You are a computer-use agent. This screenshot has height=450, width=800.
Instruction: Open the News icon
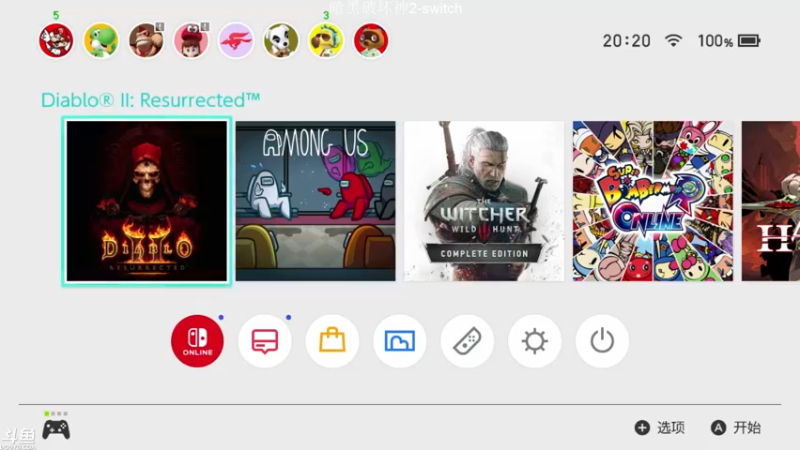(x=265, y=341)
